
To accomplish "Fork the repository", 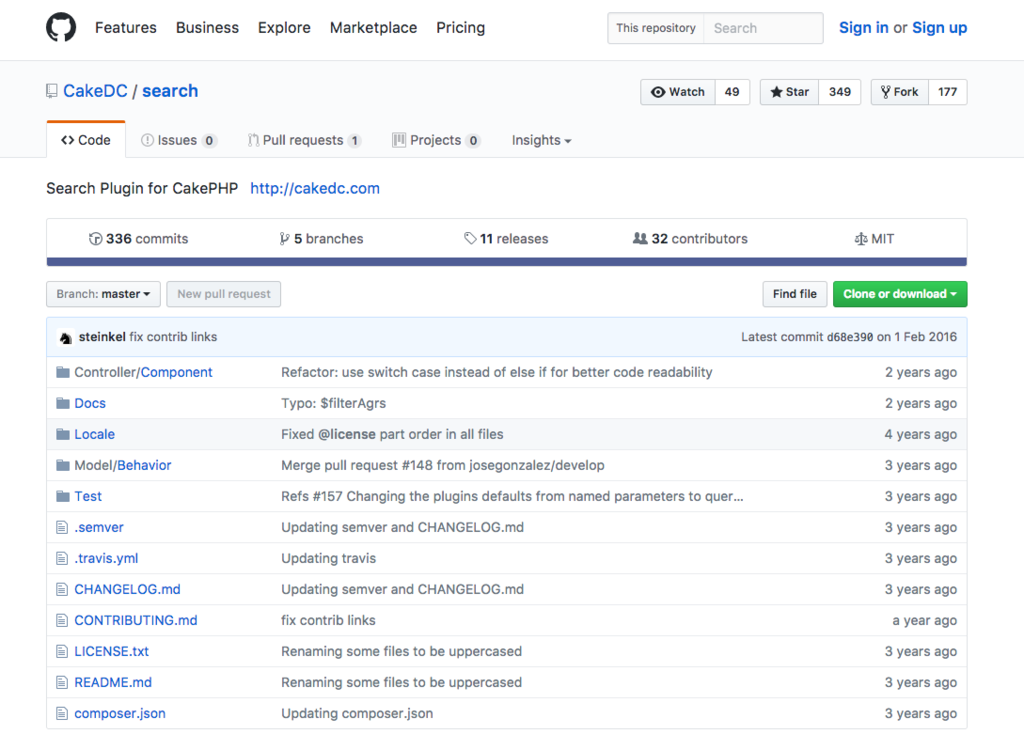I will 899,92.
